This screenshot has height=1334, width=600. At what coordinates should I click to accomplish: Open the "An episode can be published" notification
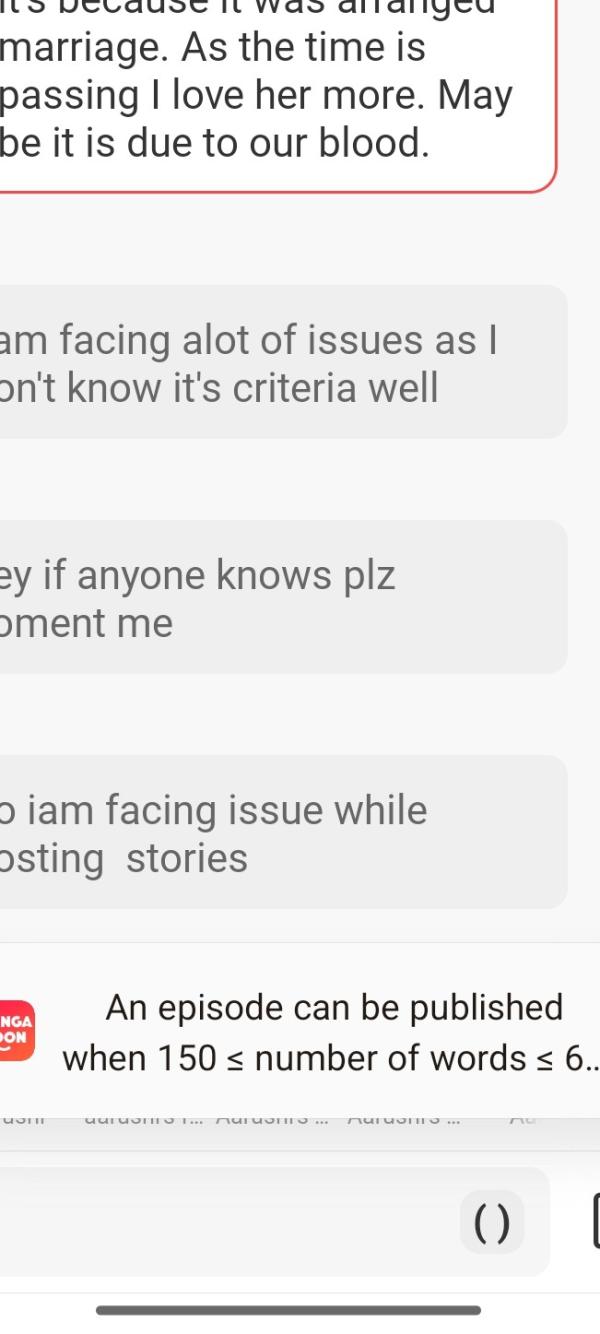[300, 1031]
